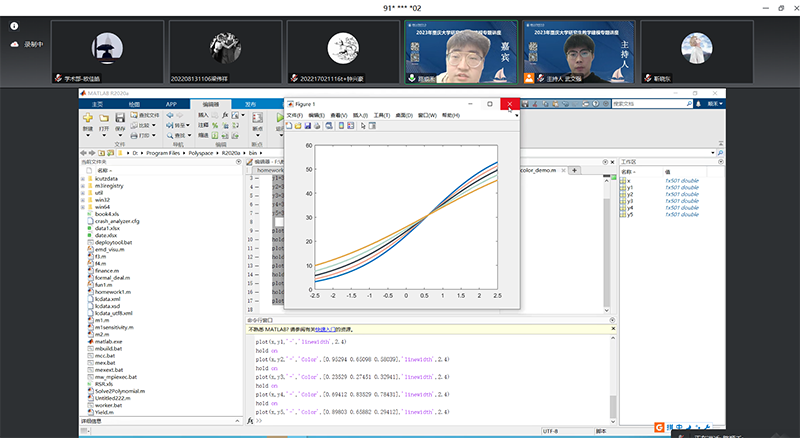Screen dimensions: 800x438
Task: Click Edit Plot arrow icon in Figure 1
Action: [x=363, y=126]
